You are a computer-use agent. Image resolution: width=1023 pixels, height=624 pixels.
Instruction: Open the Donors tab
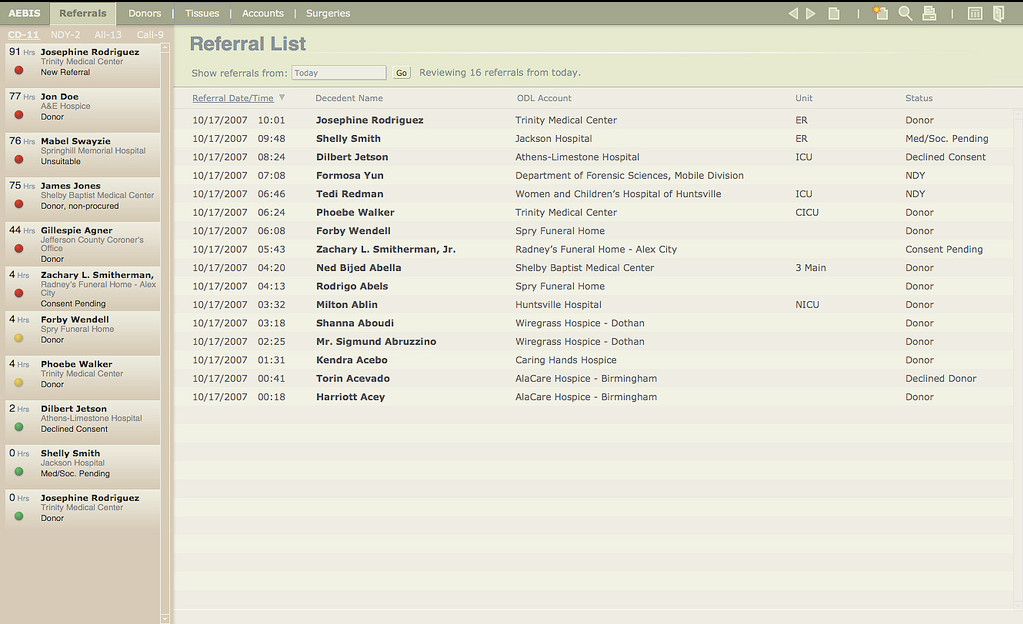144,13
